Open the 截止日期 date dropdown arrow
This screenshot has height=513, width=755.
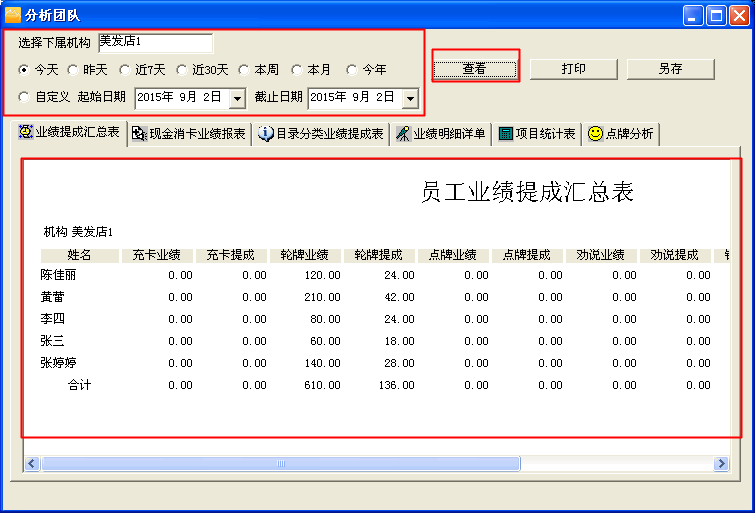pyautogui.click(x=410, y=99)
